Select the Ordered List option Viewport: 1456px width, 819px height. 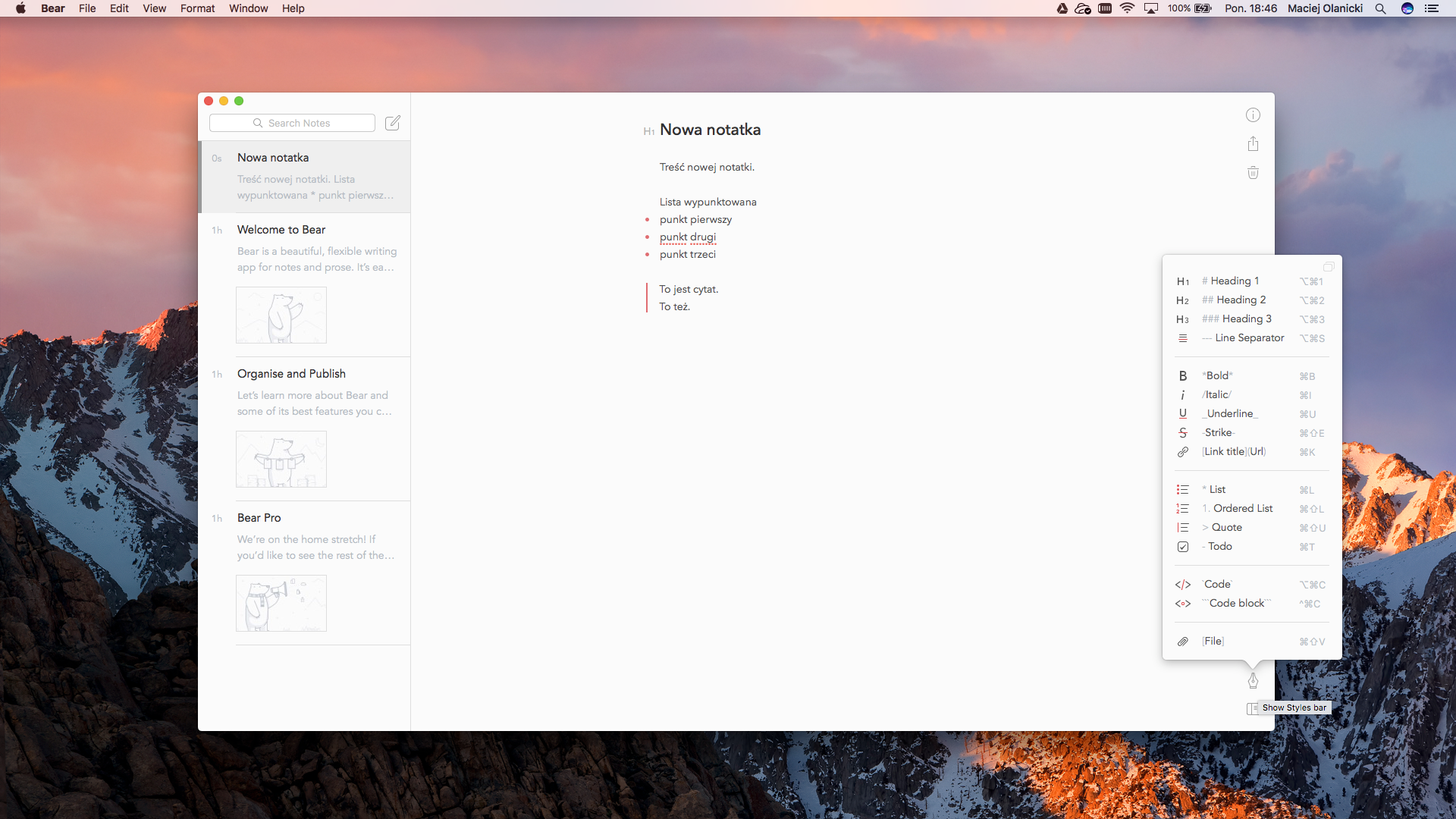(1242, 509)
